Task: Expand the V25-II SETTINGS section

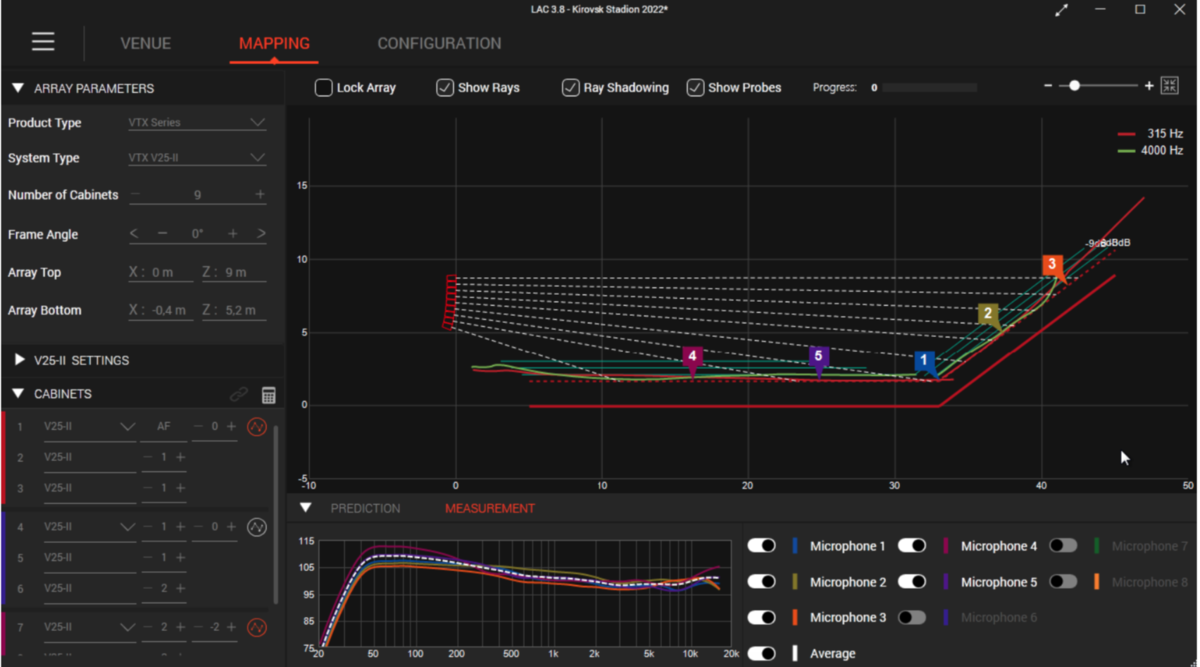Action: coord(19,360)
